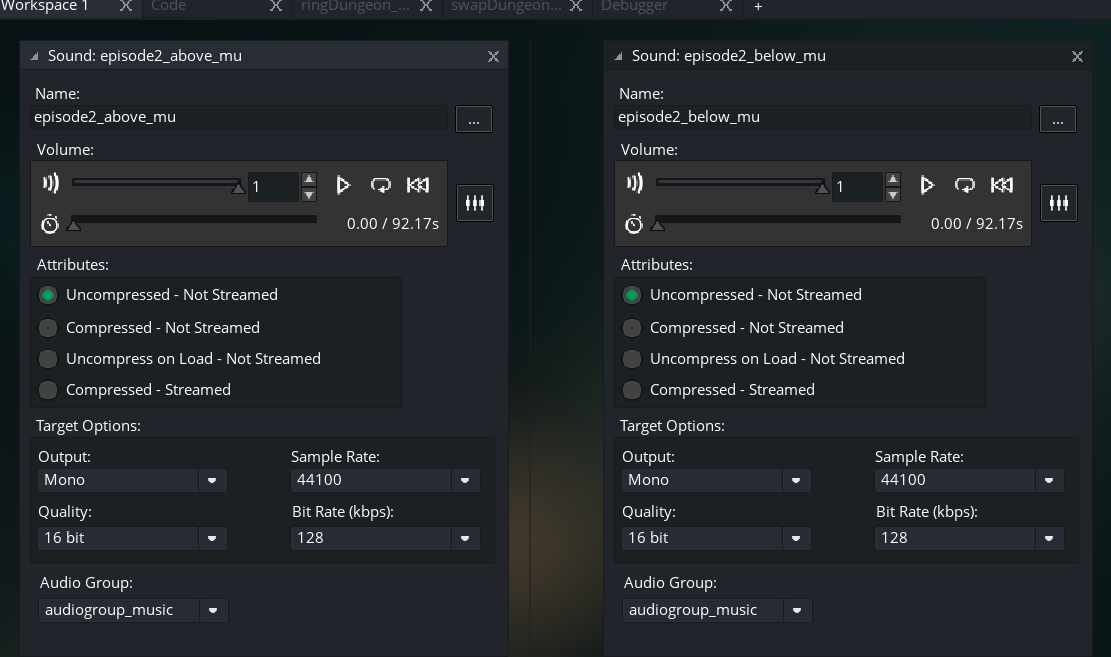Click the volume number field in episode2_below_mu
The height and width of the screenshot is (657, 1111).
point(857,187)
